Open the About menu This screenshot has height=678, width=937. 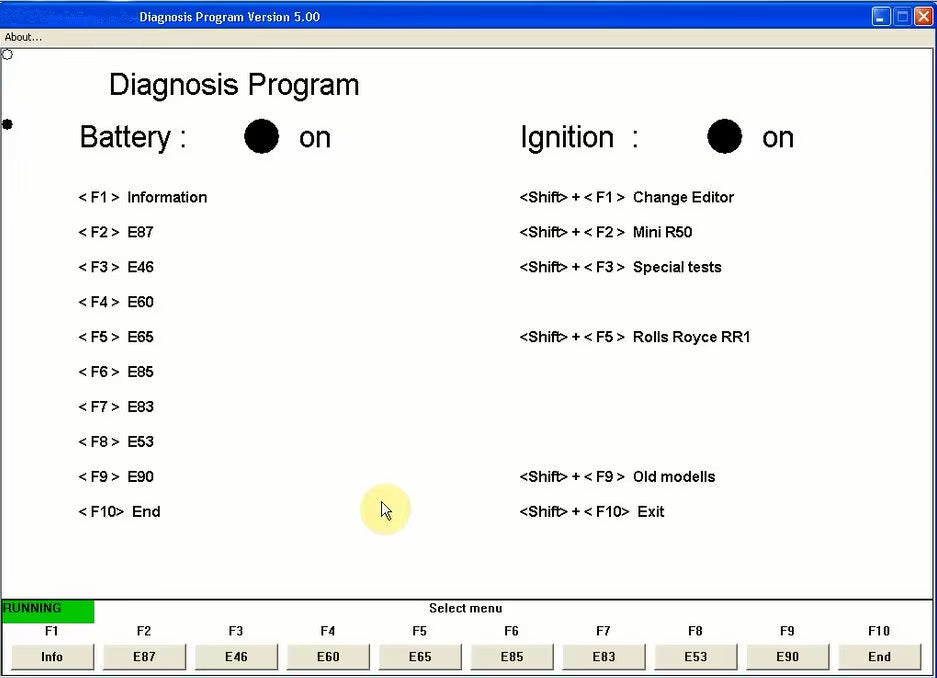[23, 37]
